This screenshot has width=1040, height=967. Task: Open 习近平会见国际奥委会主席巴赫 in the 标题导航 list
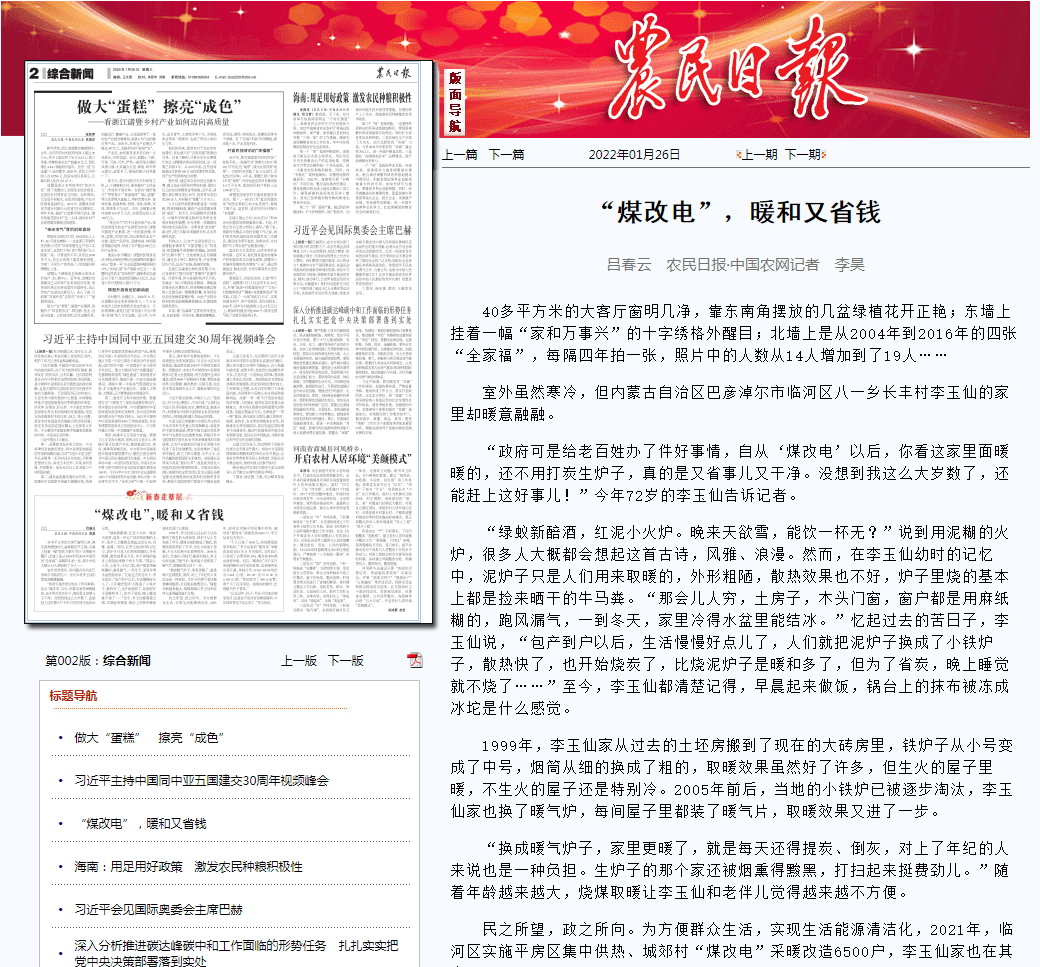158,910
